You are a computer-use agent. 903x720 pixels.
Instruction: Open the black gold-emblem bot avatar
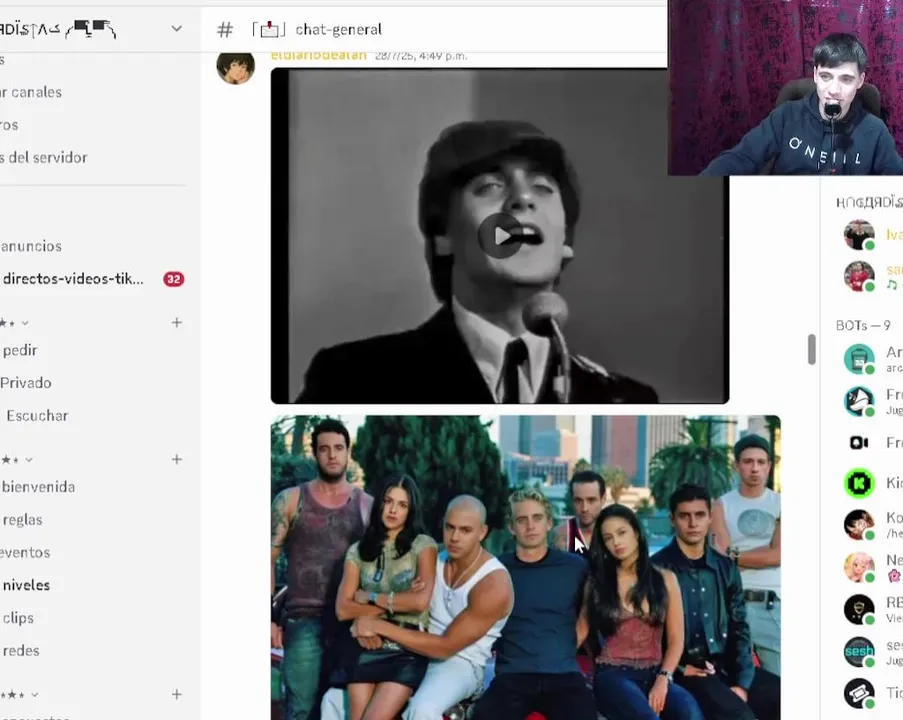[859, 609]
